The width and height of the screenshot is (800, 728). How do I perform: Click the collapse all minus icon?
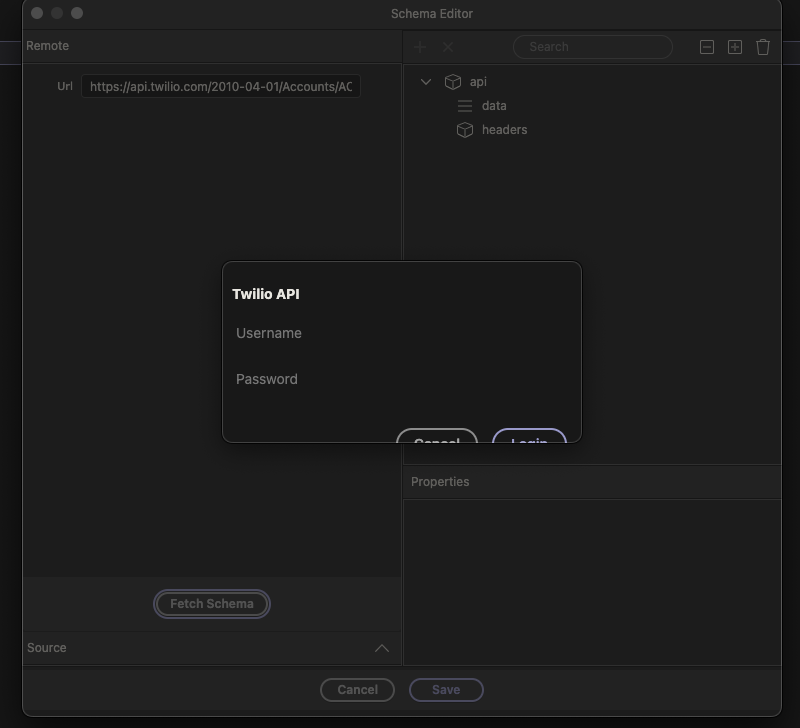pyautogui.click(x=707, y=47)
